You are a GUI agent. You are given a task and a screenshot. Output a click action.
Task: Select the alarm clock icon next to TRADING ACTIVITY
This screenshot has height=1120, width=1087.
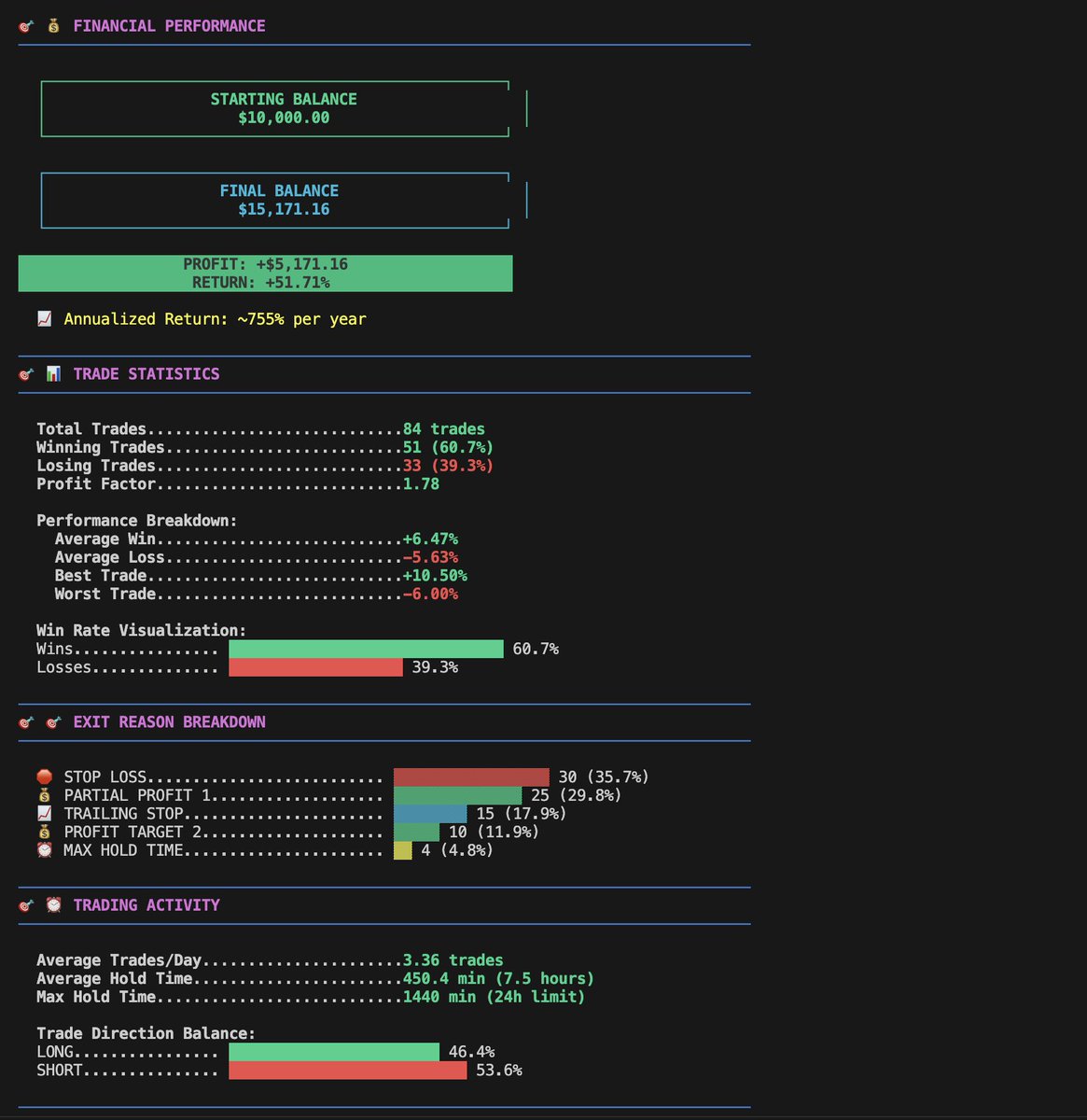click(x=53, y=904)
